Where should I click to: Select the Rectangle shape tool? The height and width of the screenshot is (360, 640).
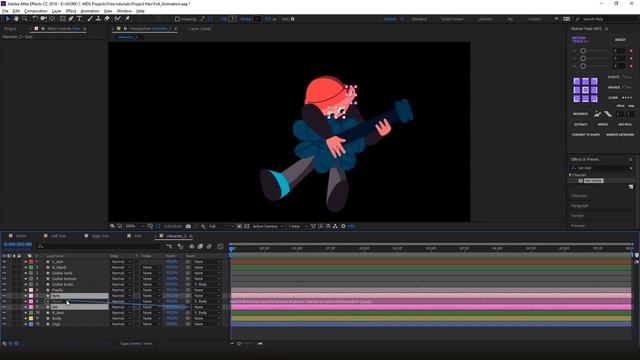(62, 19)
